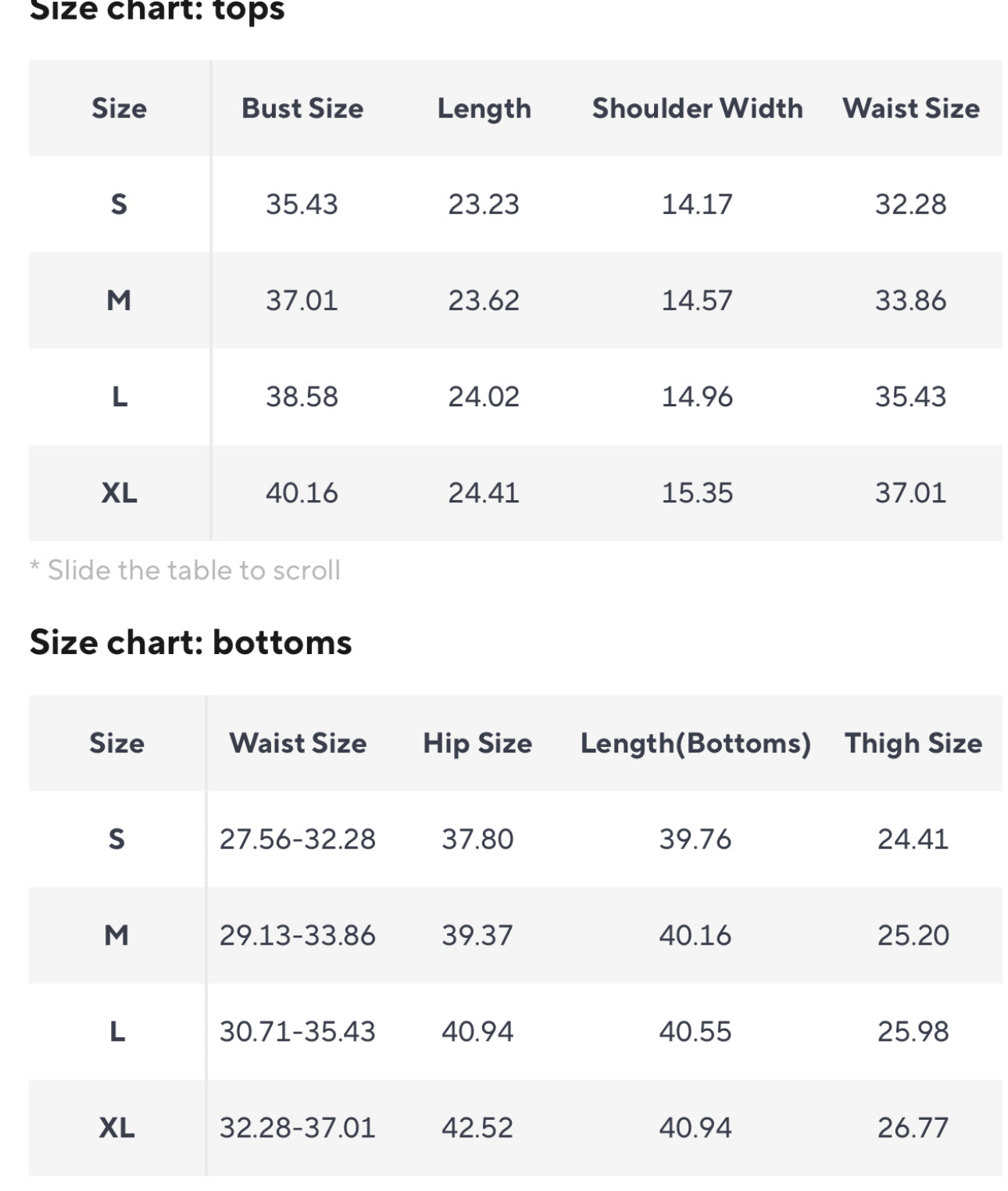
Task: Click the bottoms length value 40.55
Action: point(695,1032)
